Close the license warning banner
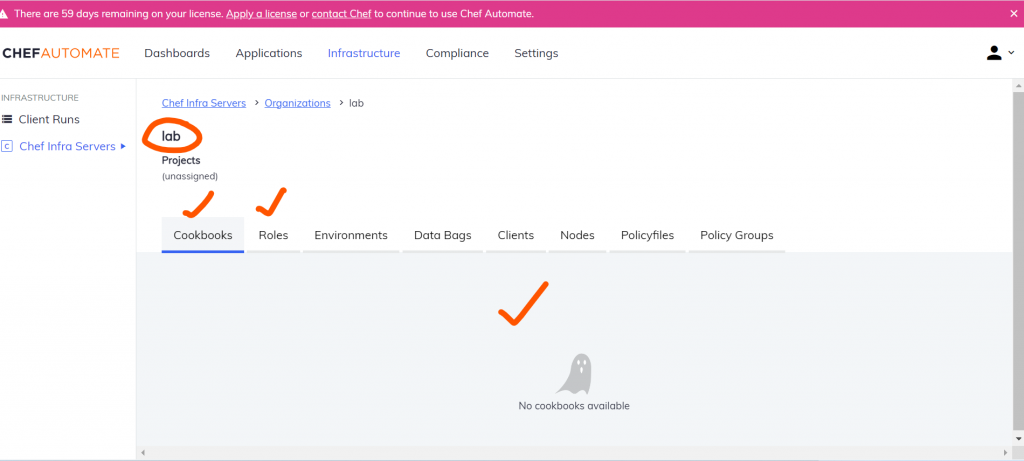Image resolution: width=1024 pixels, height=461 pixels. (1011, 14)
